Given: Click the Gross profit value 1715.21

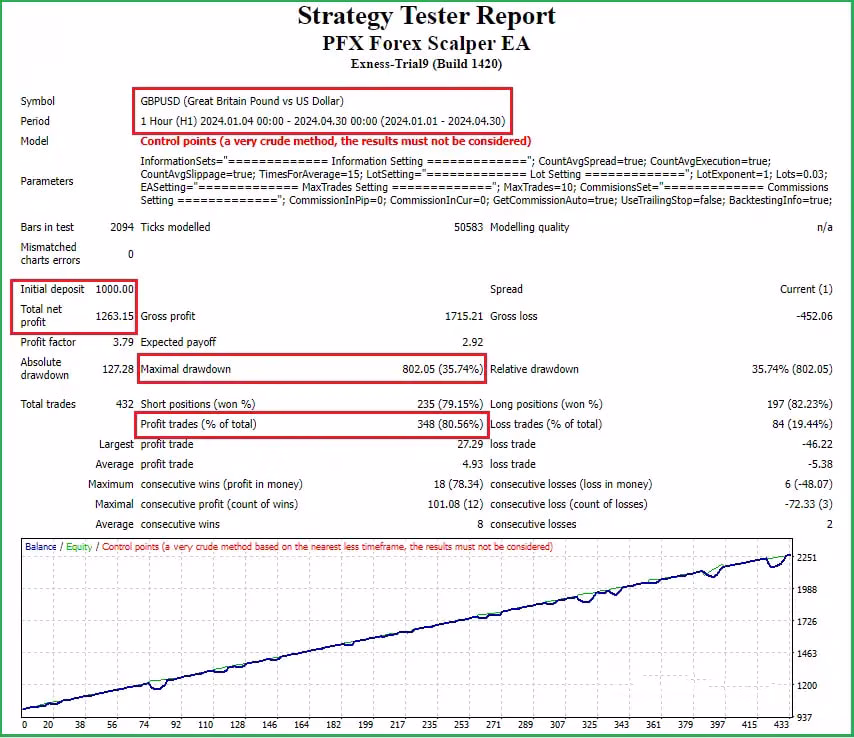Looking at the screenshot, I should (x=464, y=316).
